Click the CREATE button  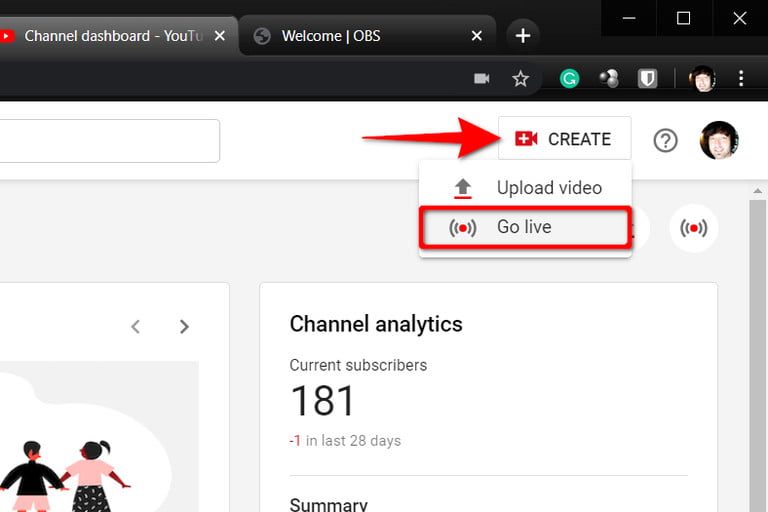pyautogui.click(x=565, y=139)
